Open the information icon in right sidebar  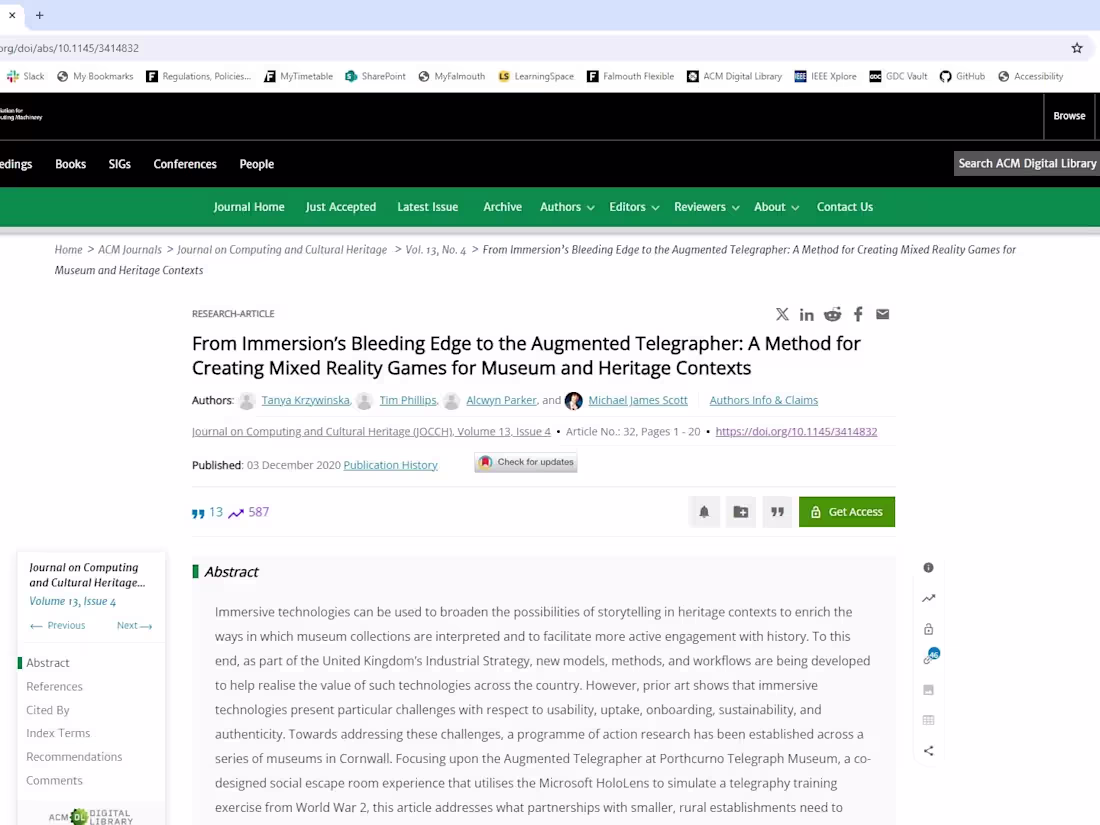pyautogui.click(x=929, y=568)
